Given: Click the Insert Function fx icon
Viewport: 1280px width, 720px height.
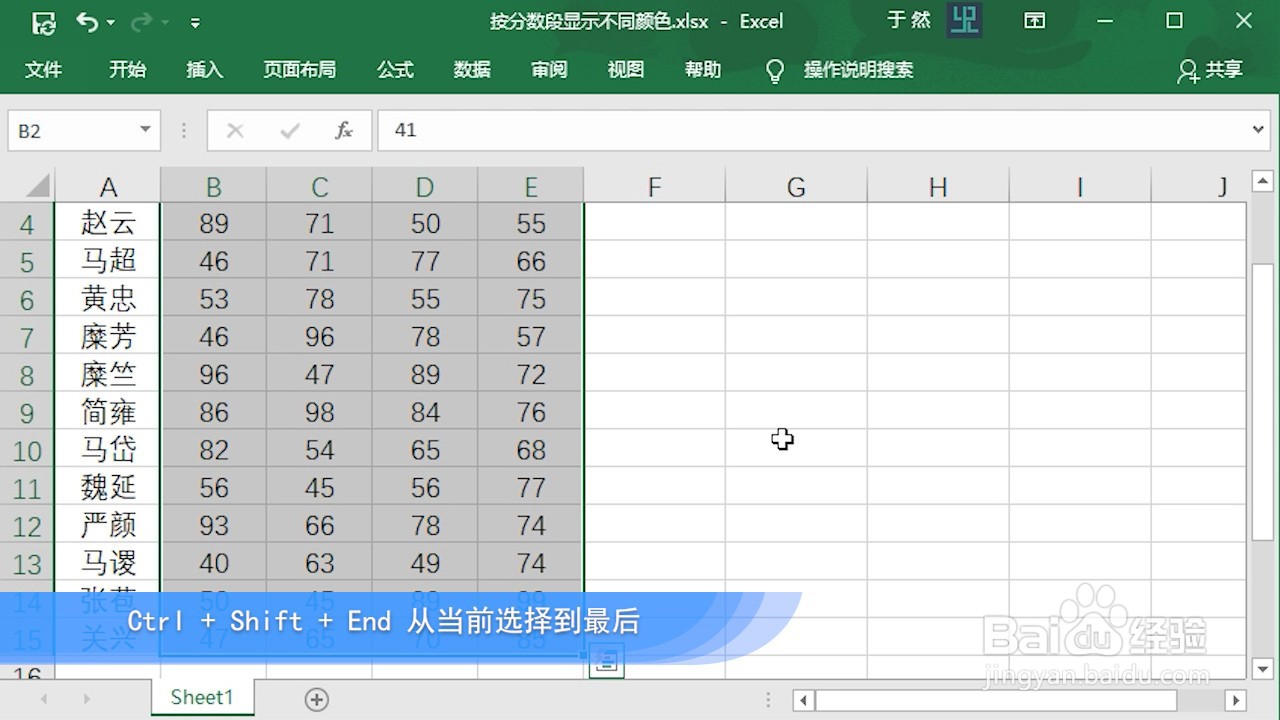Looking at the screenshot, I should [344, 130].
